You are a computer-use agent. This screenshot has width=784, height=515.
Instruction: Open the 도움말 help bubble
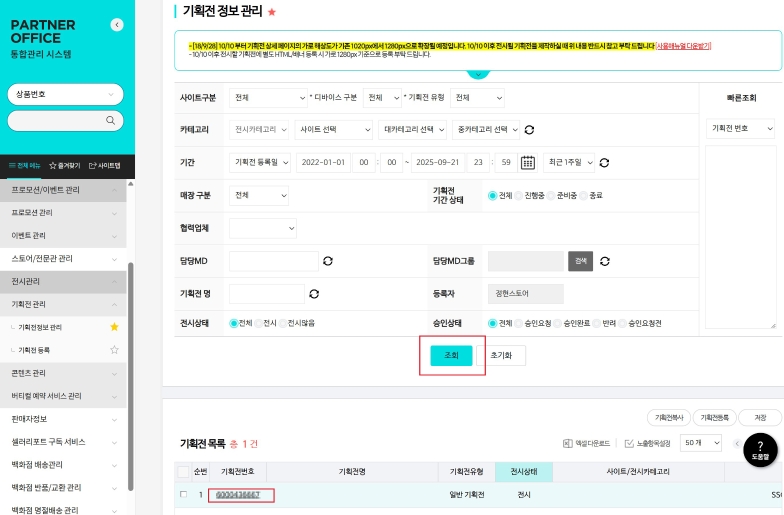pos(760,449)
